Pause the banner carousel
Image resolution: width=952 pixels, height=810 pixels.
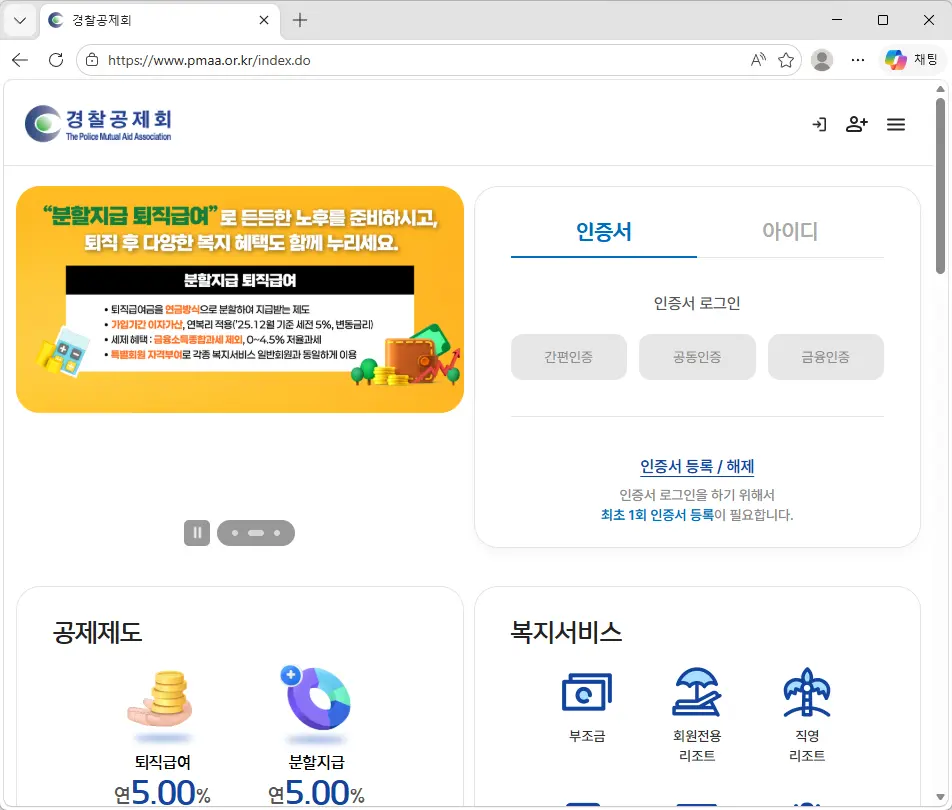pos(196,532)
